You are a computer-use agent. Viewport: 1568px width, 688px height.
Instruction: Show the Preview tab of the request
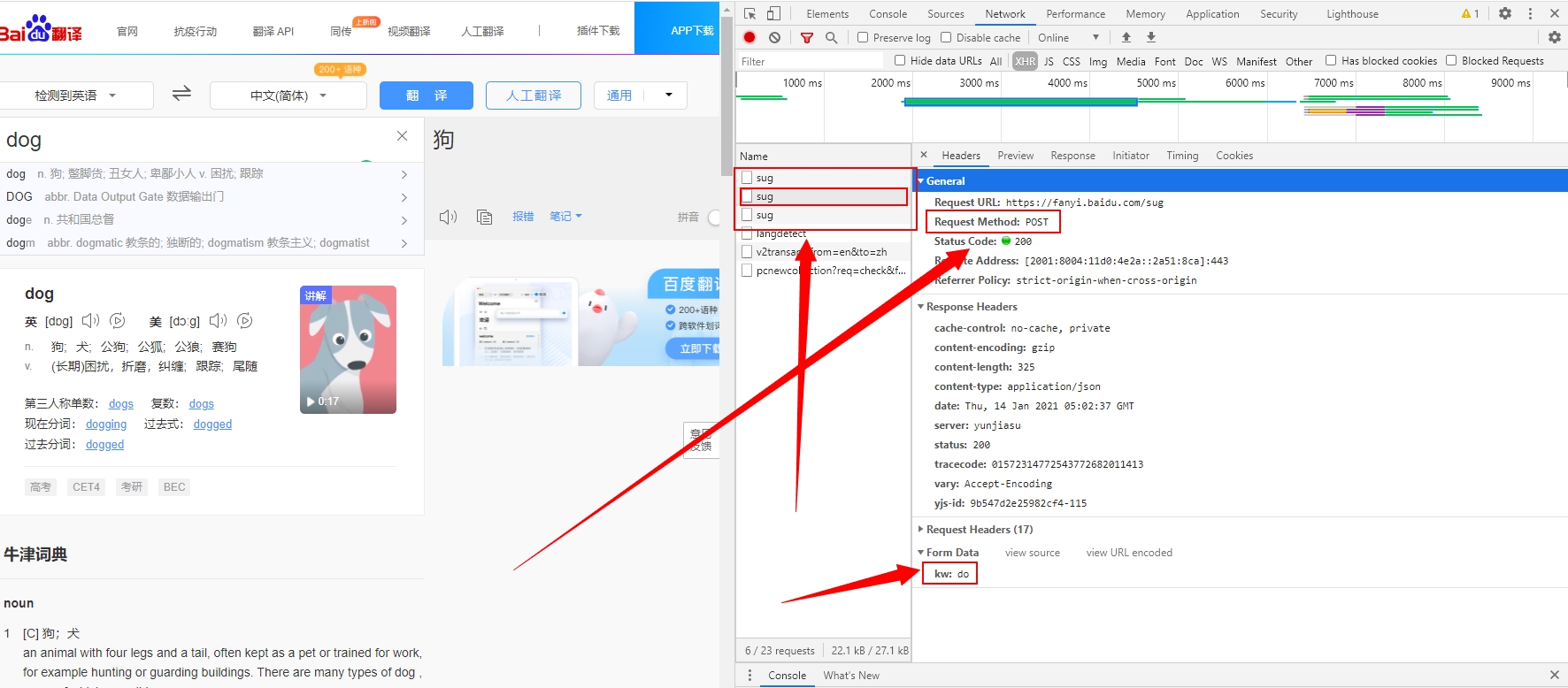(1015, 155)
